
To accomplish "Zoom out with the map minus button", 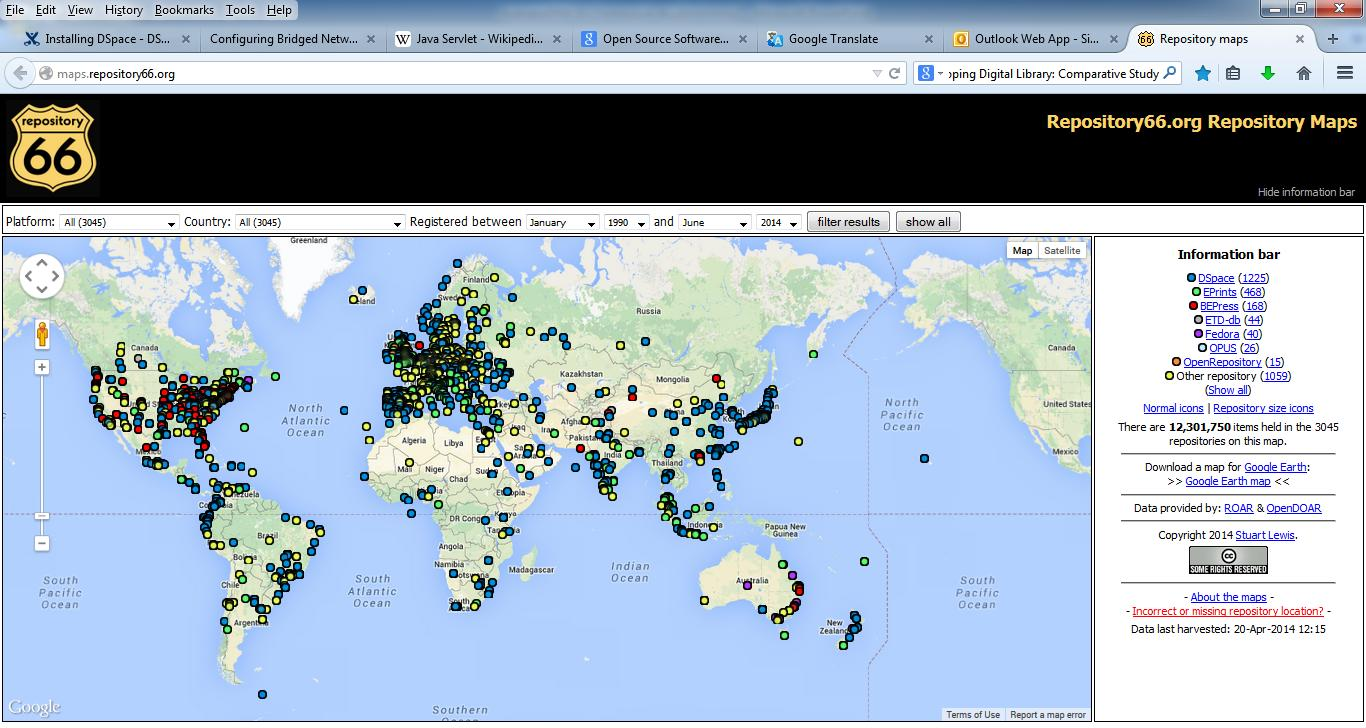I will 42,543.
